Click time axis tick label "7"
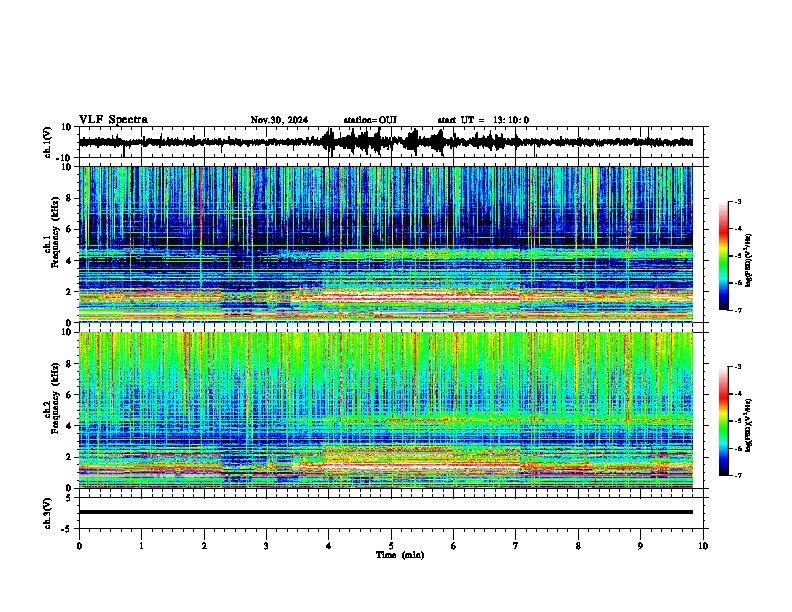The height and width of the screenshot is (612, 792). [516, 546]
